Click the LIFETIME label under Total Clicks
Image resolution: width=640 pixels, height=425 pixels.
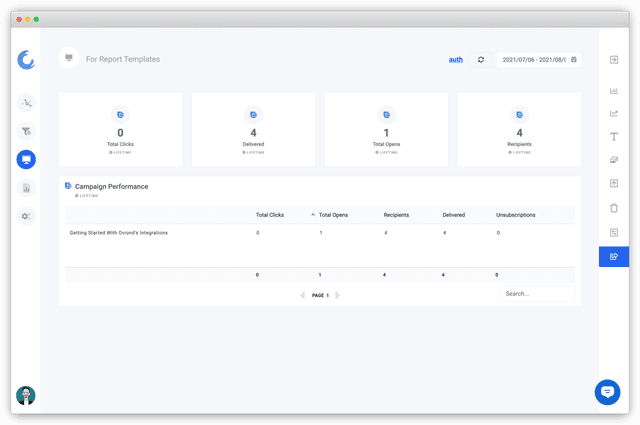coord(120,152)
